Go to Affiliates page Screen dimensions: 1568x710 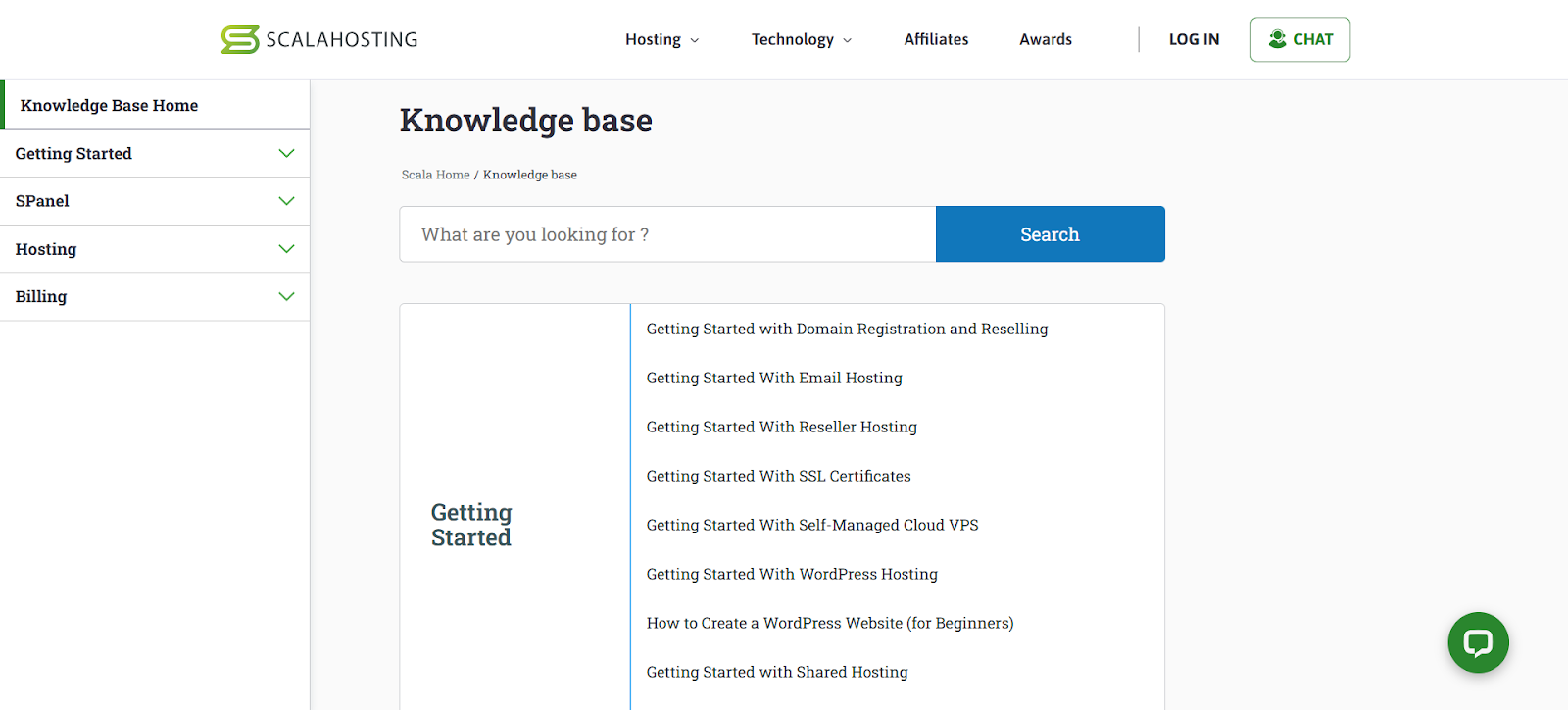pos(936,39)
